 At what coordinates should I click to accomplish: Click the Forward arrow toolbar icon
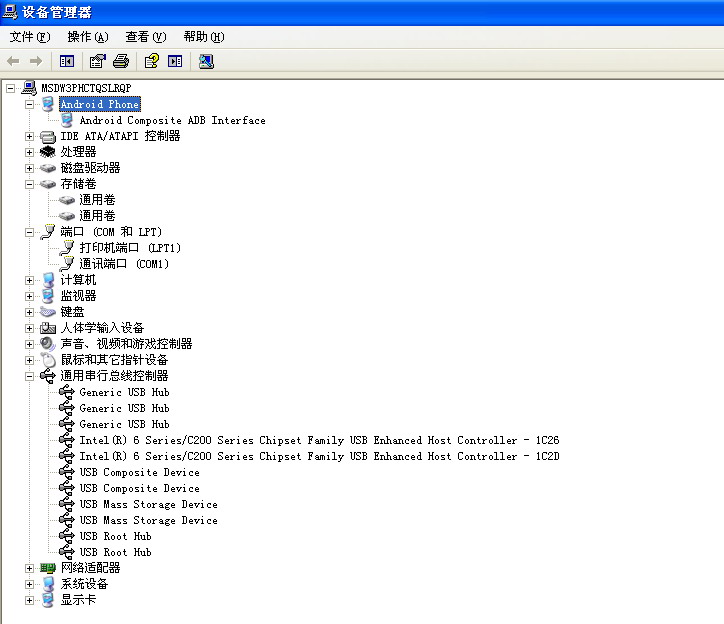(x=36, y=61)
